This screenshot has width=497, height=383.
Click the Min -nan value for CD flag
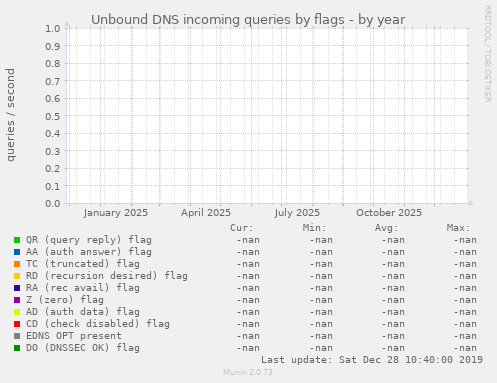click(x=321, y=324)
